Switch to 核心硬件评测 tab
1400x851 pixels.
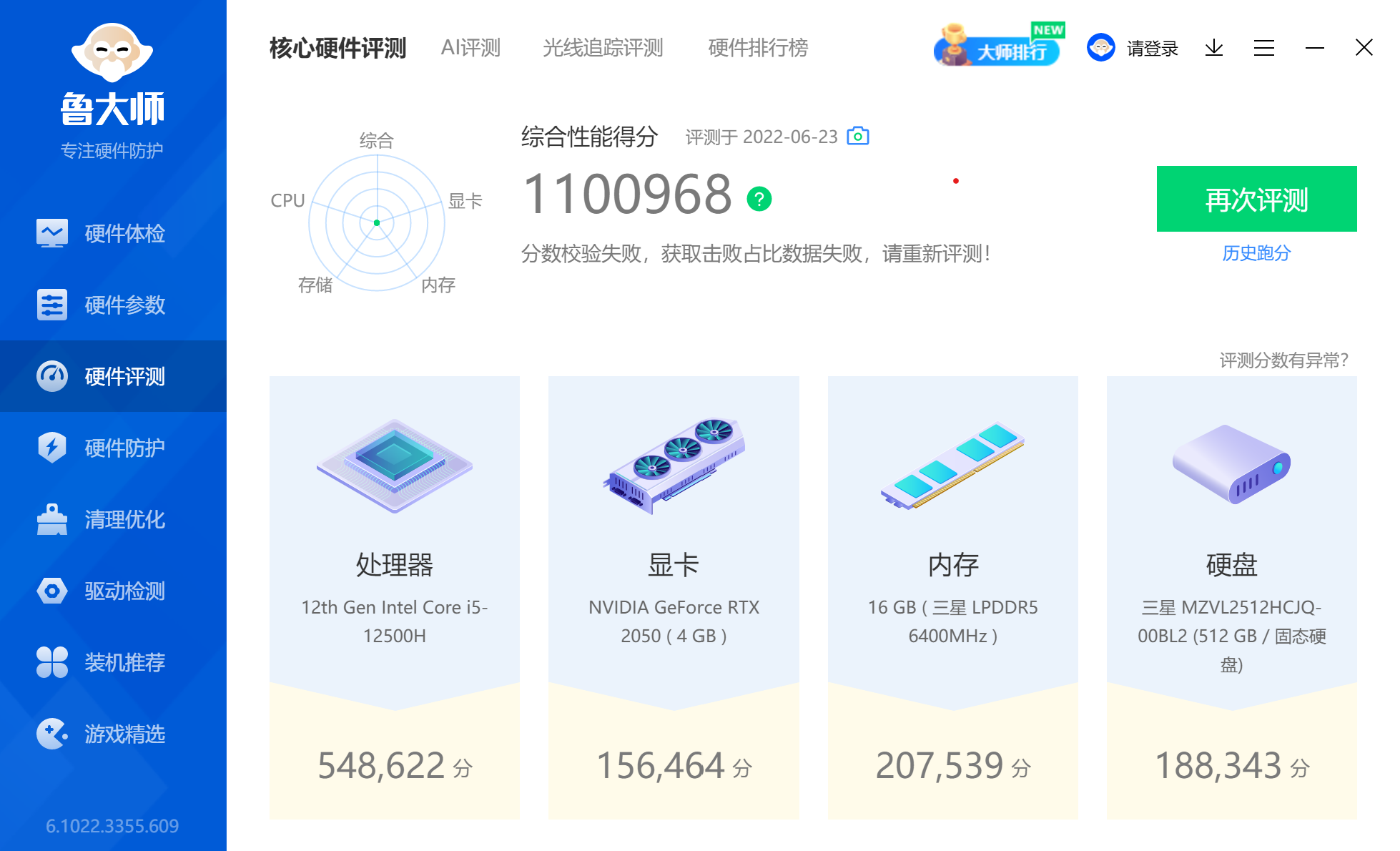click(337, 48)
